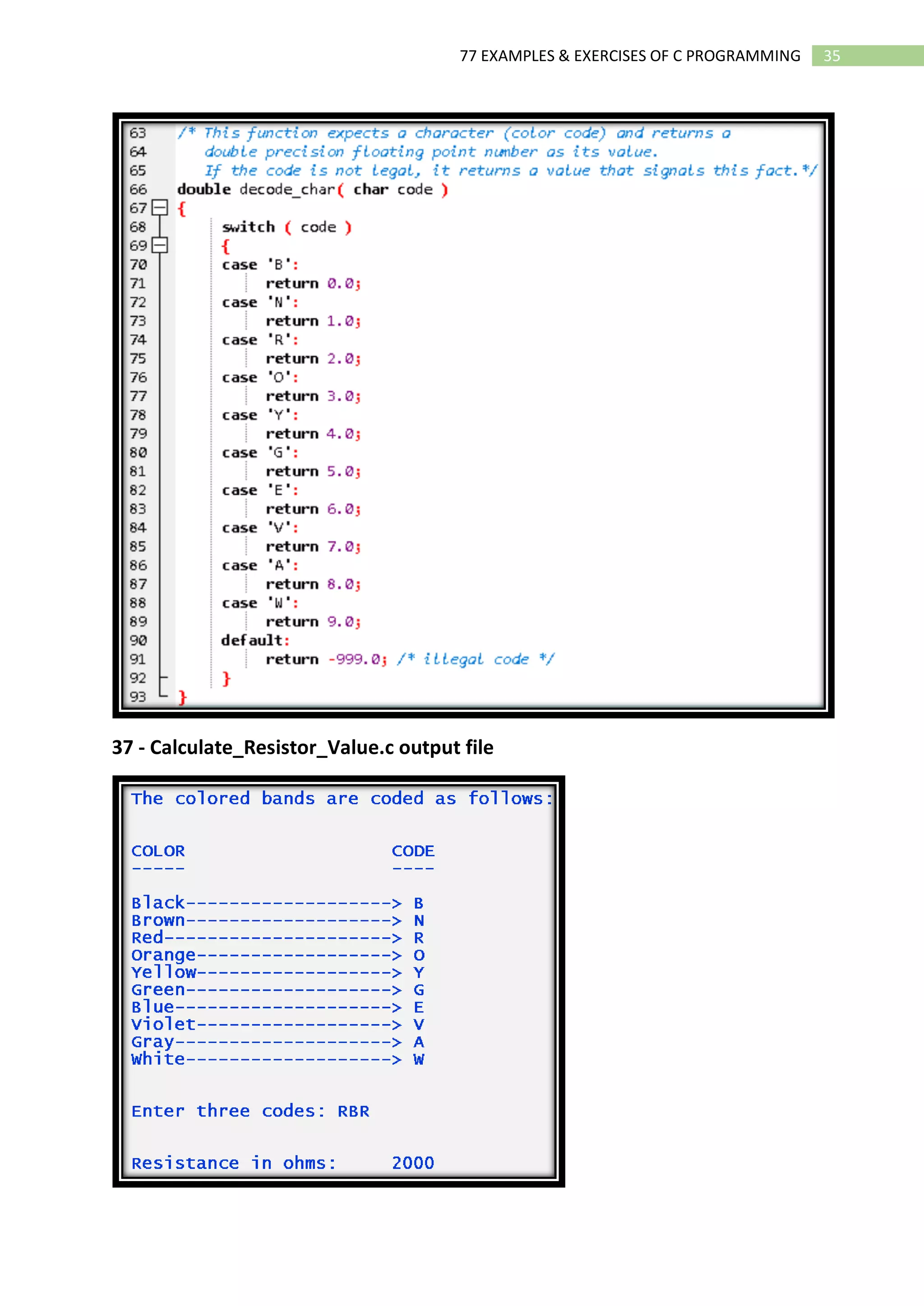Click the 'return 0.0;' statement
The image size is (924, 1306).
tap(313, 283)
